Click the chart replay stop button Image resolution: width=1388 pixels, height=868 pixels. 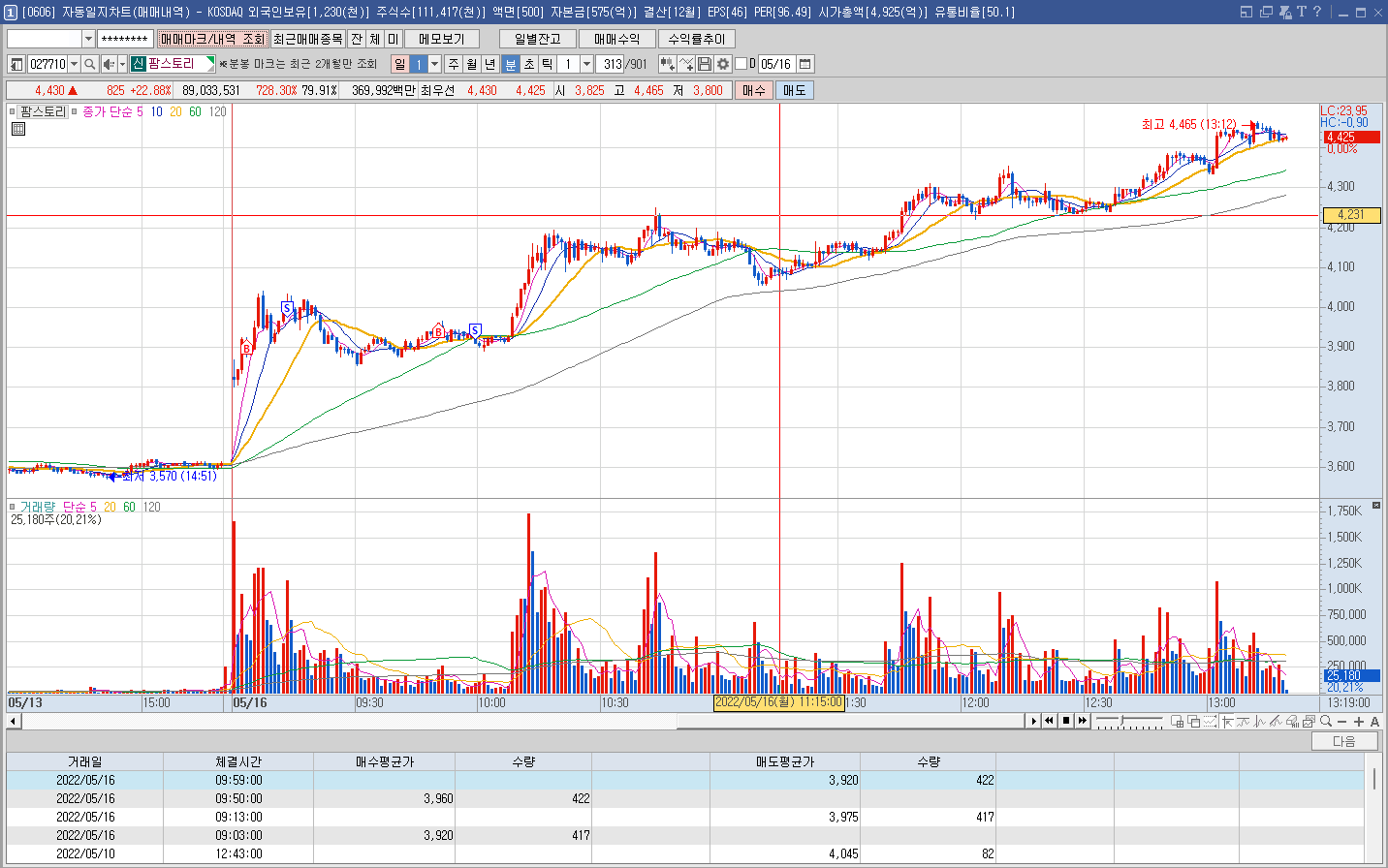pyautogui.click(x=1066, y=721)
